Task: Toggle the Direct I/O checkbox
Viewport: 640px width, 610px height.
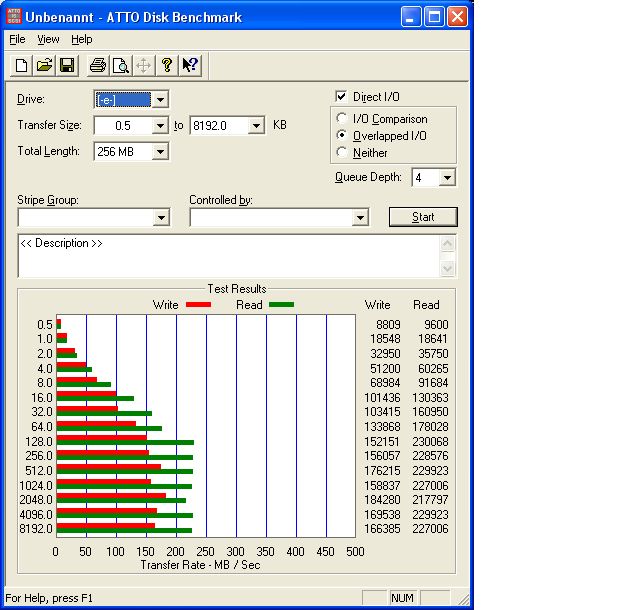Action: 341,96
